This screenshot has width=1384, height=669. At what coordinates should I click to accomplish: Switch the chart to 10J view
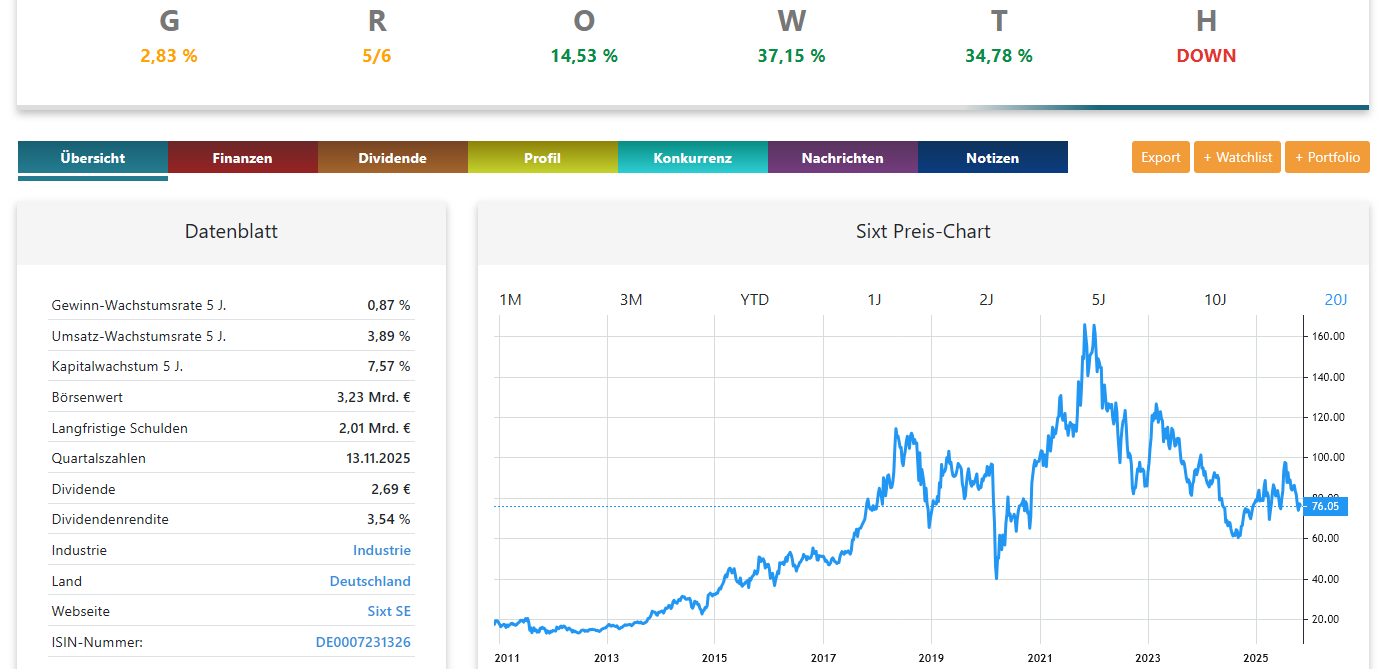[1214, 298]
